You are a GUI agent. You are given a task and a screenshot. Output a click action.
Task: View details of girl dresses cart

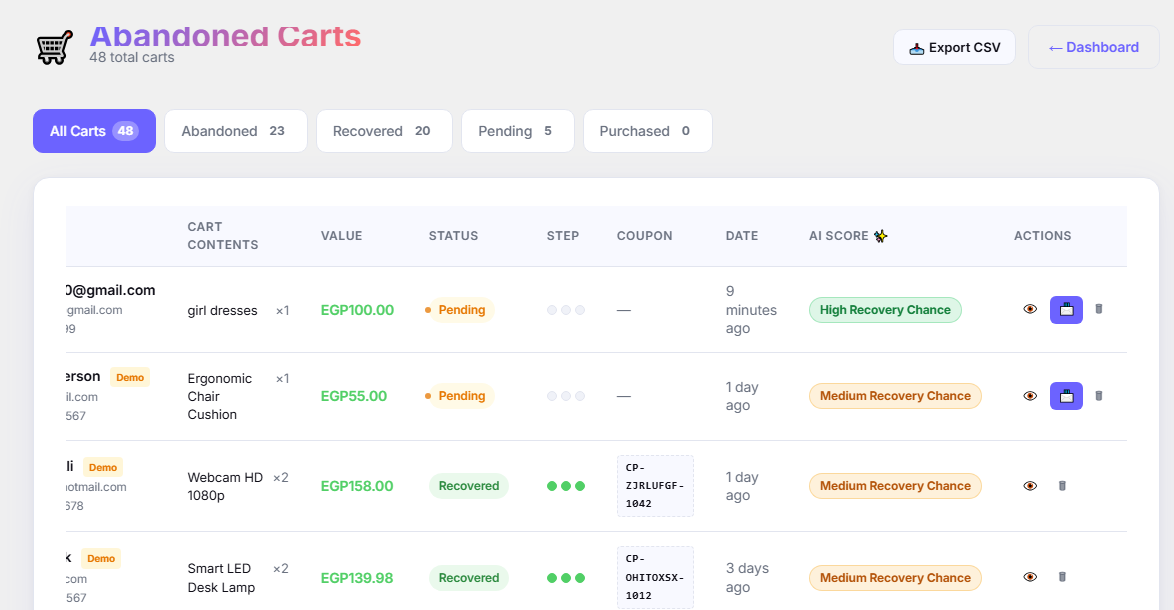click(x=1030, y=309)
